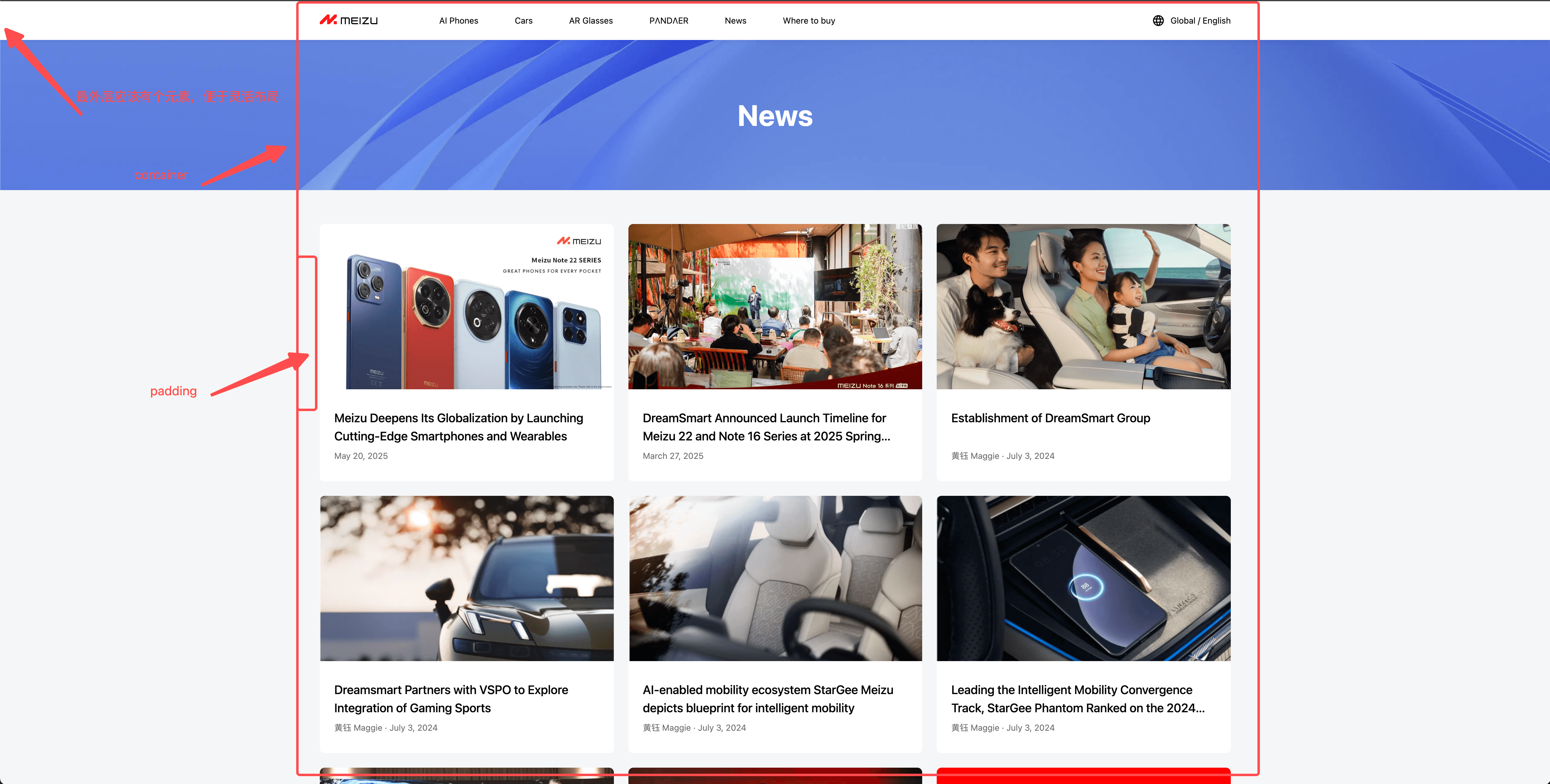Open the car at sunset thumbnail
Viewport: 1550px width, 784px height.
[467, 578]
